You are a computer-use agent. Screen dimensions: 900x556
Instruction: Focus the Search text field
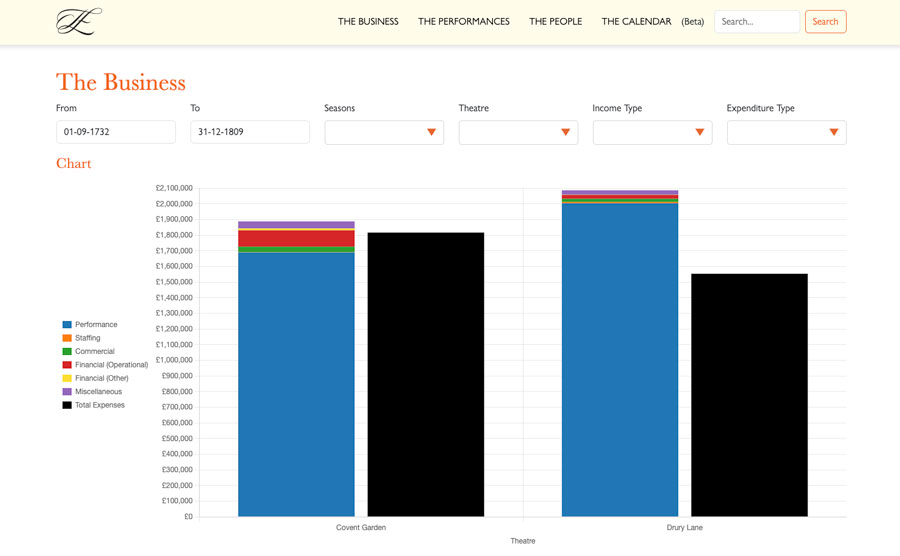tap(756, 22)
